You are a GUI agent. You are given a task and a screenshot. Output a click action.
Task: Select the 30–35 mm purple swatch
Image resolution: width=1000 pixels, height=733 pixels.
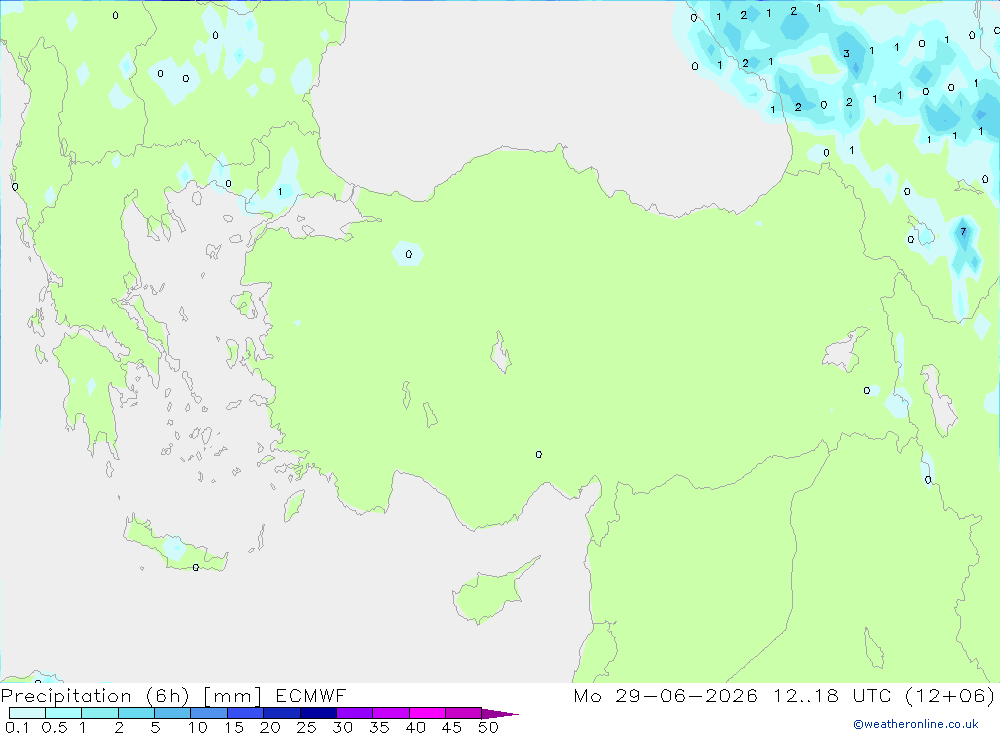click(x=354, y=713)
